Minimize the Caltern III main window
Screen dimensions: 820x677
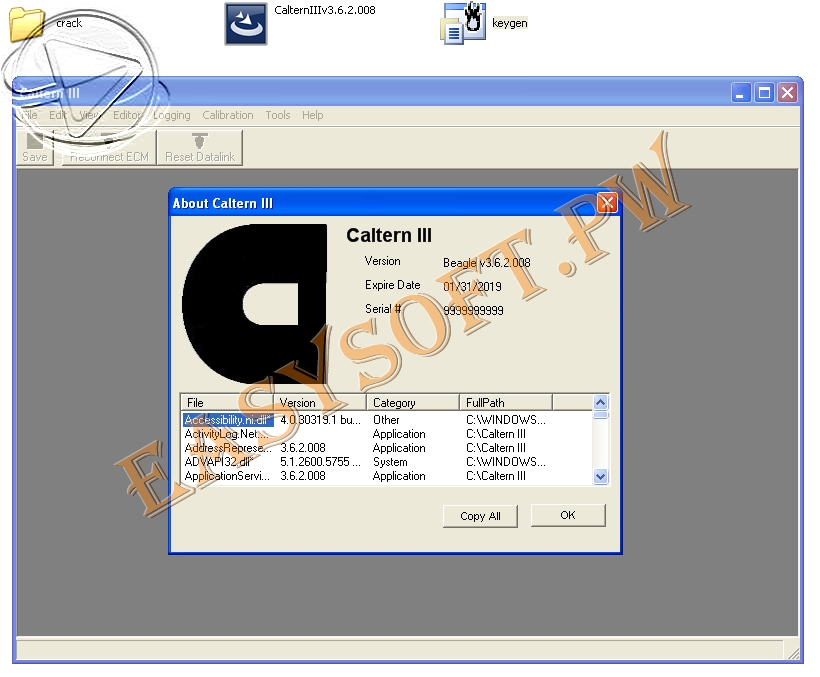click(x=741, y=93)
